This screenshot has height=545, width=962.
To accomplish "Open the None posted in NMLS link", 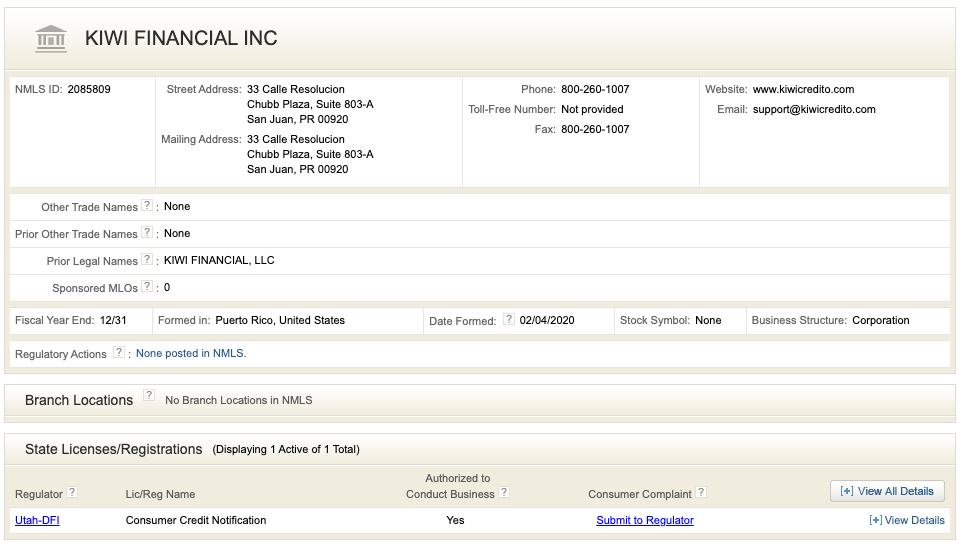I will 191,353.
